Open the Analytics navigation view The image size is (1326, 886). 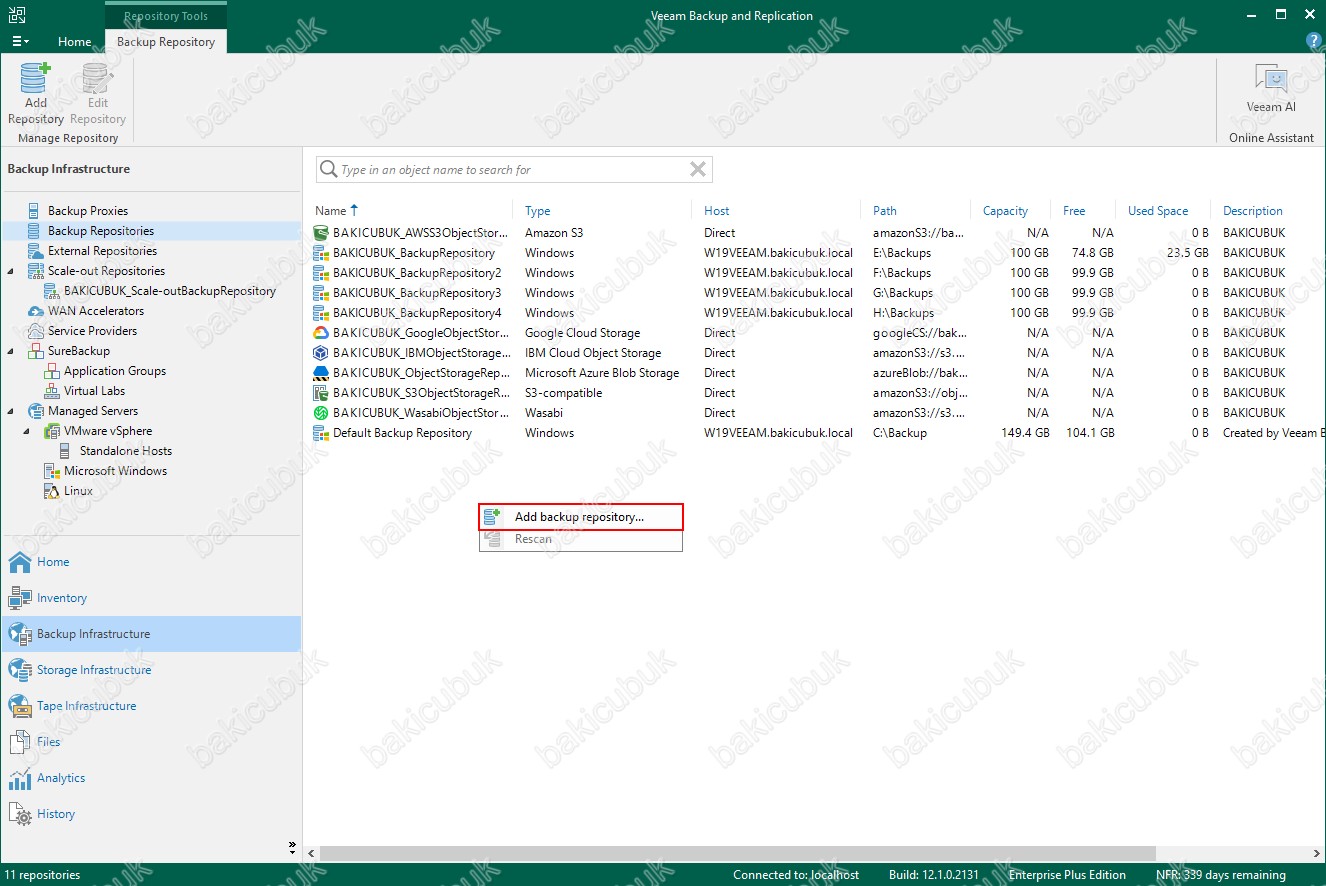[150, 778]
